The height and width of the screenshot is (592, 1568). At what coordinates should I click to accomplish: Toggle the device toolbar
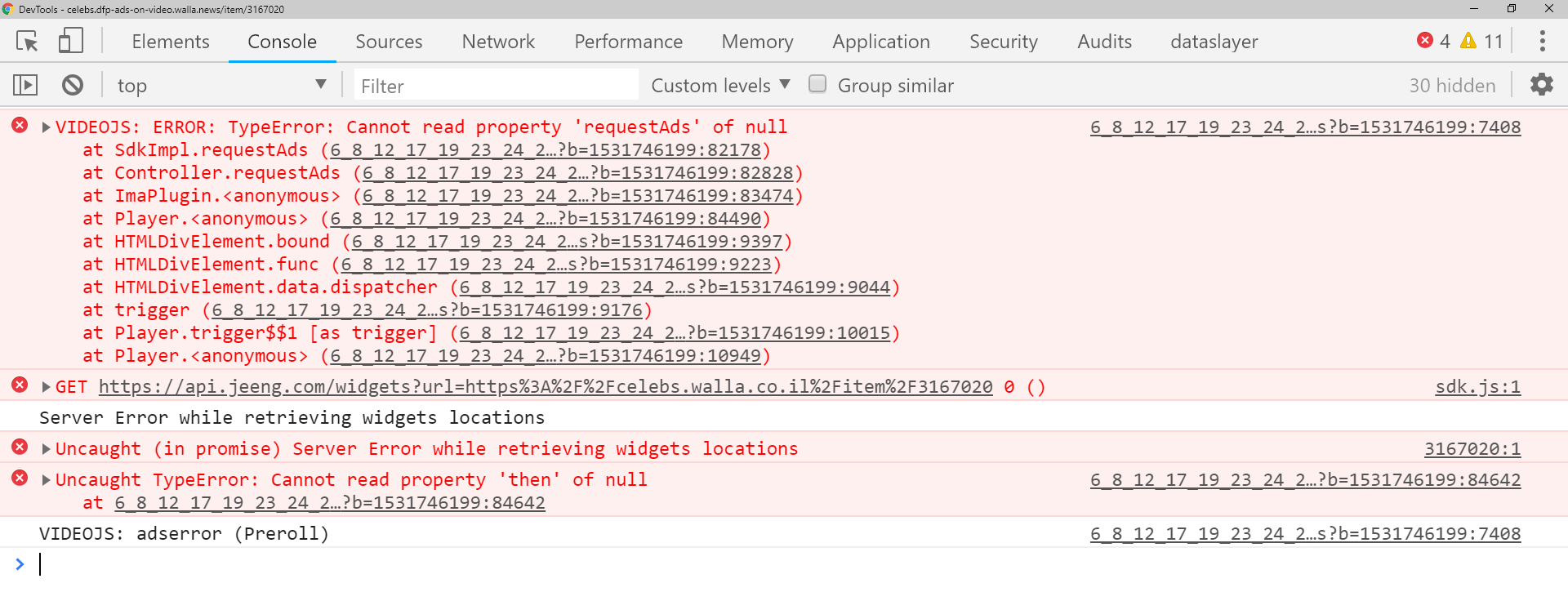pos(70,41)
